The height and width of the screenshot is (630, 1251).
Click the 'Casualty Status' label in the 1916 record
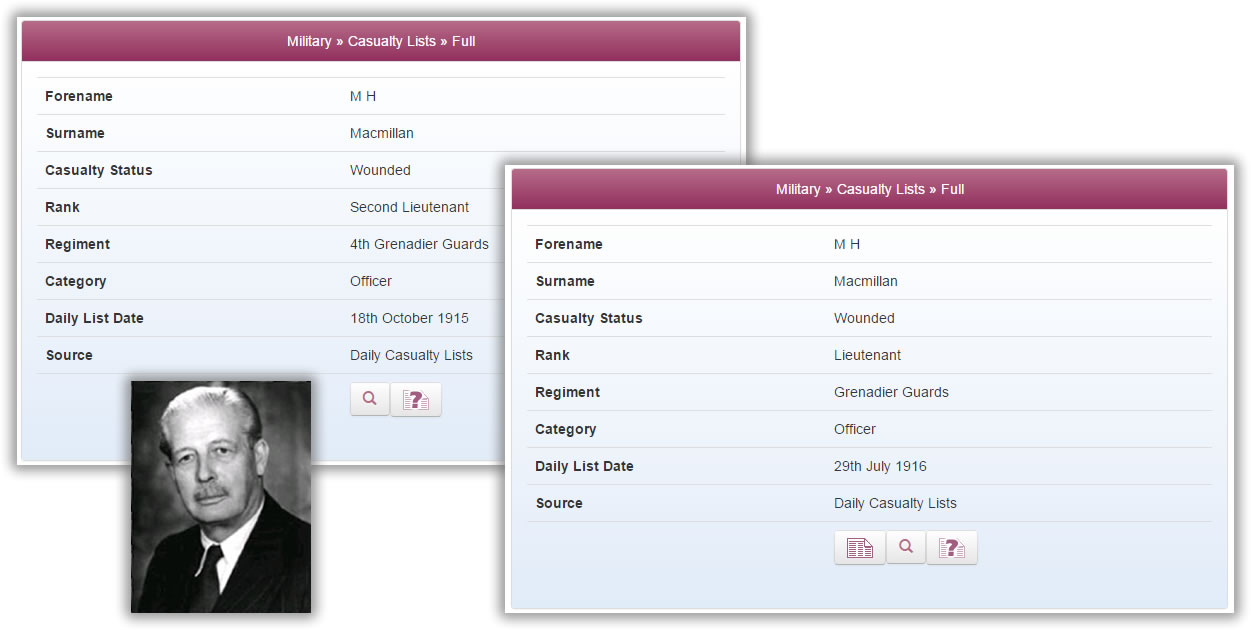589,318
